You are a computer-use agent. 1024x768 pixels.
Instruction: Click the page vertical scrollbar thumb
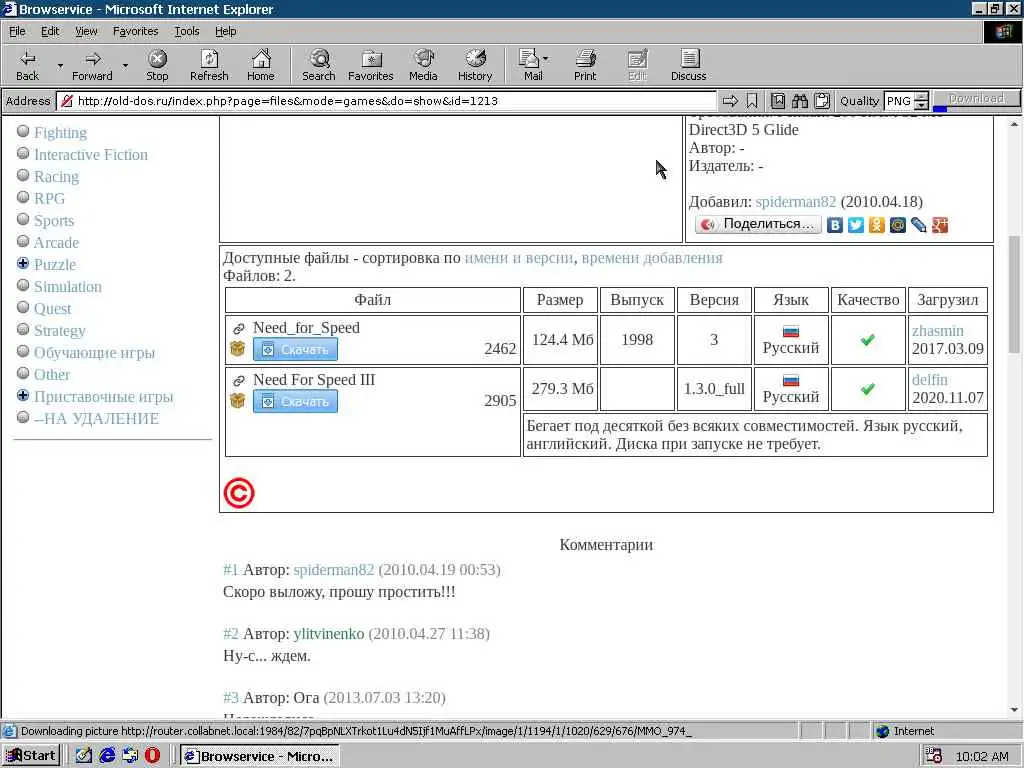(x=1014, y=294)
